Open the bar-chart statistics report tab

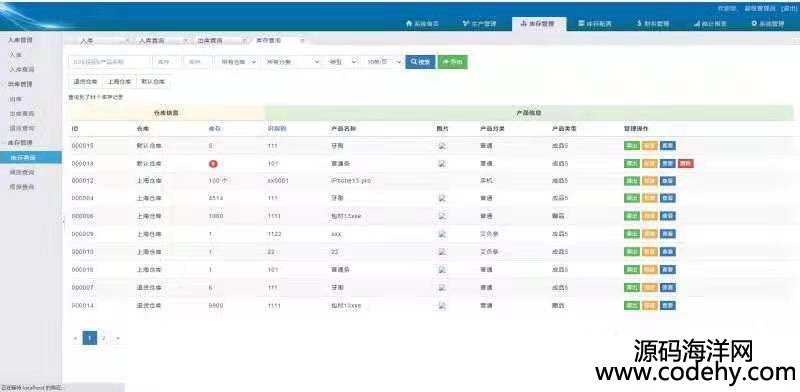click(x=710, y=23)
